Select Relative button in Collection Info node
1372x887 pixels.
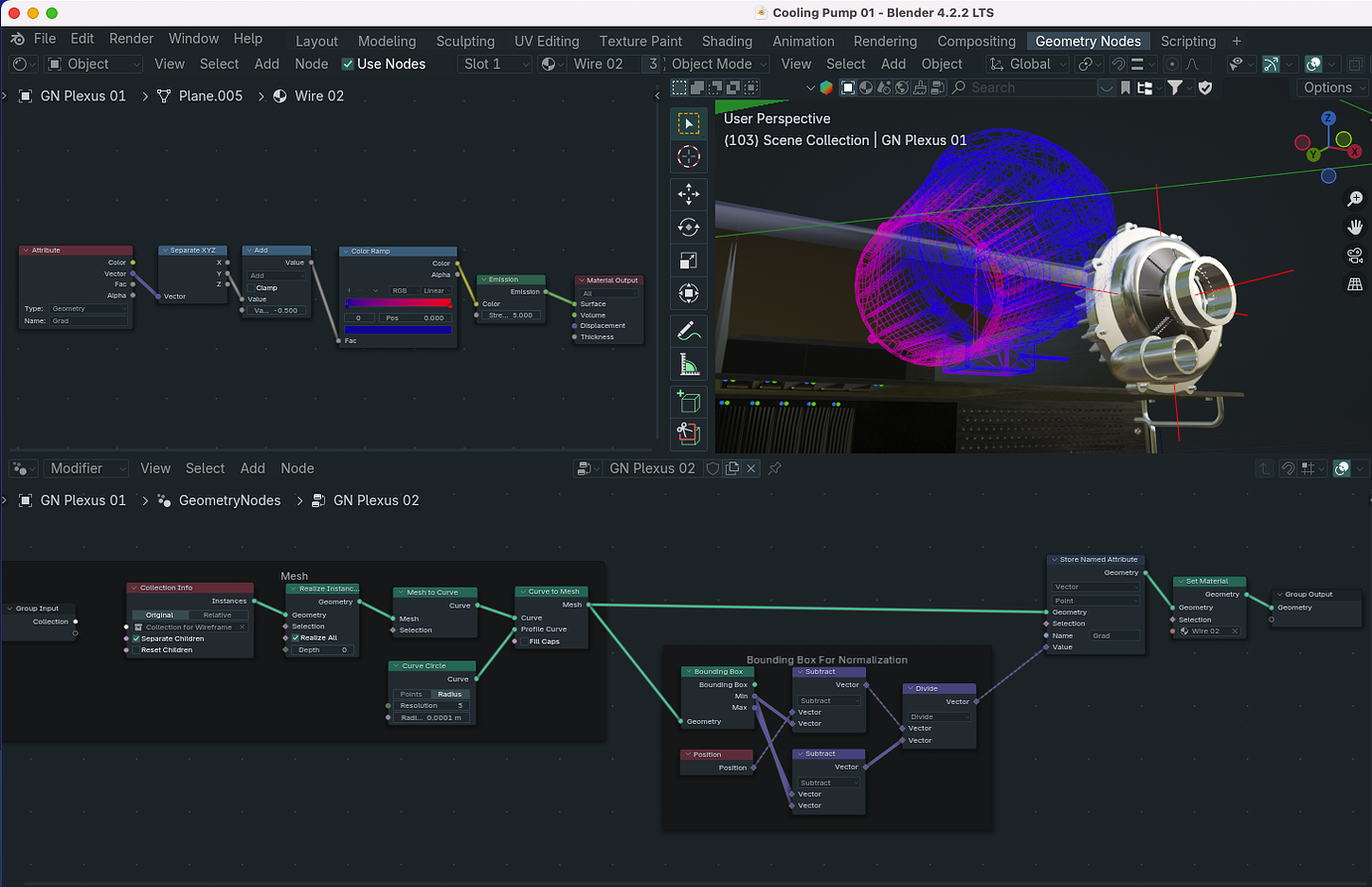click(x=218, y=615)
